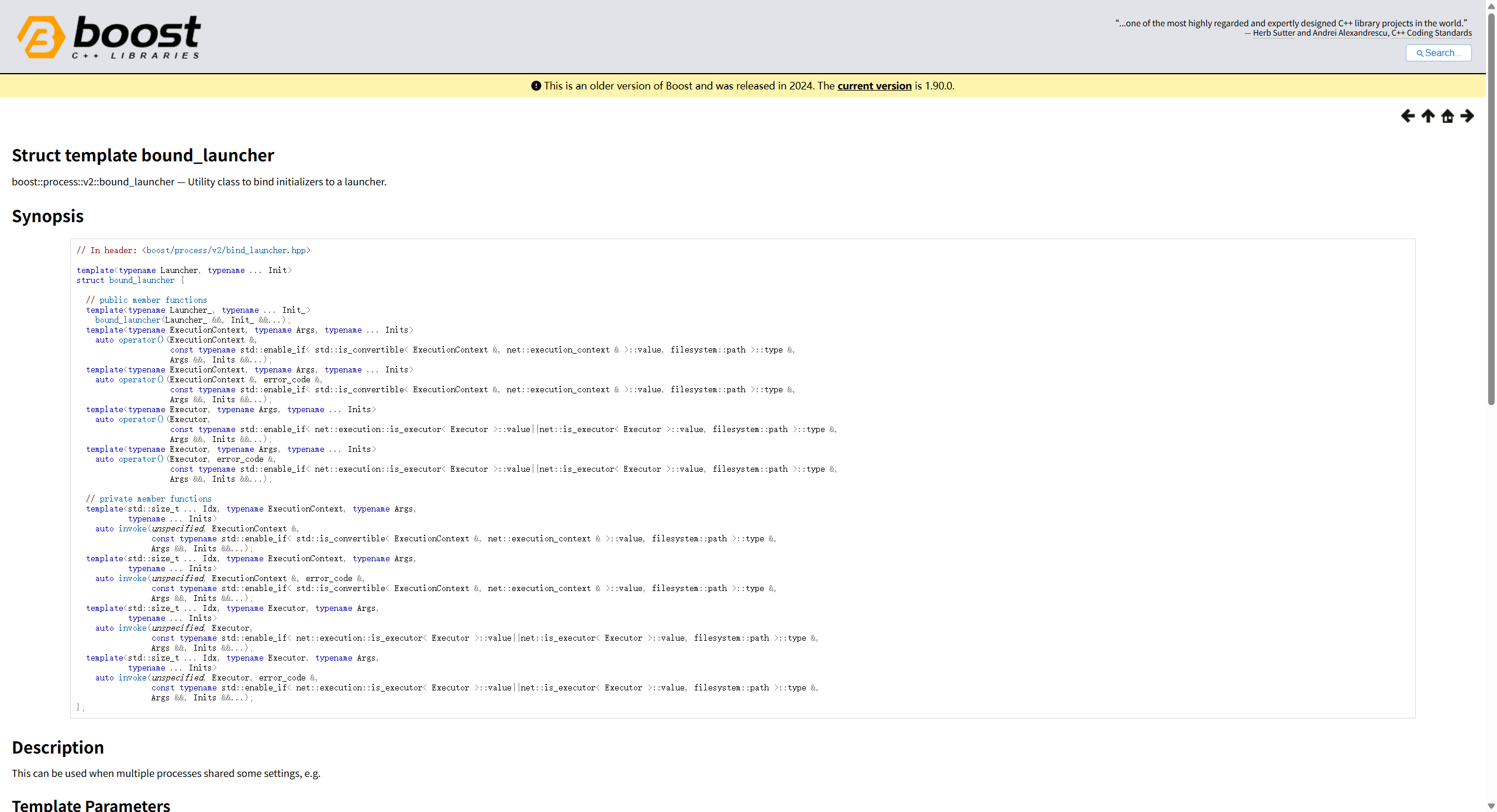
Task: Click the public member functions link
Action: (153, 300)
